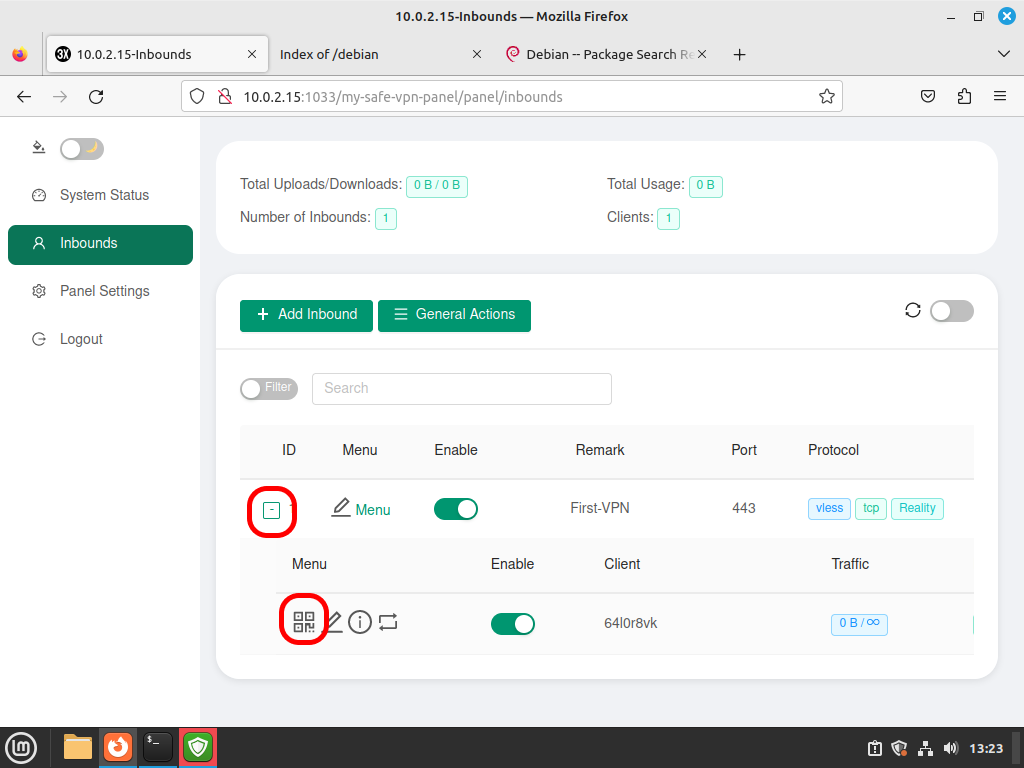Click the First-VPN remark

click(x=600, y=508)
